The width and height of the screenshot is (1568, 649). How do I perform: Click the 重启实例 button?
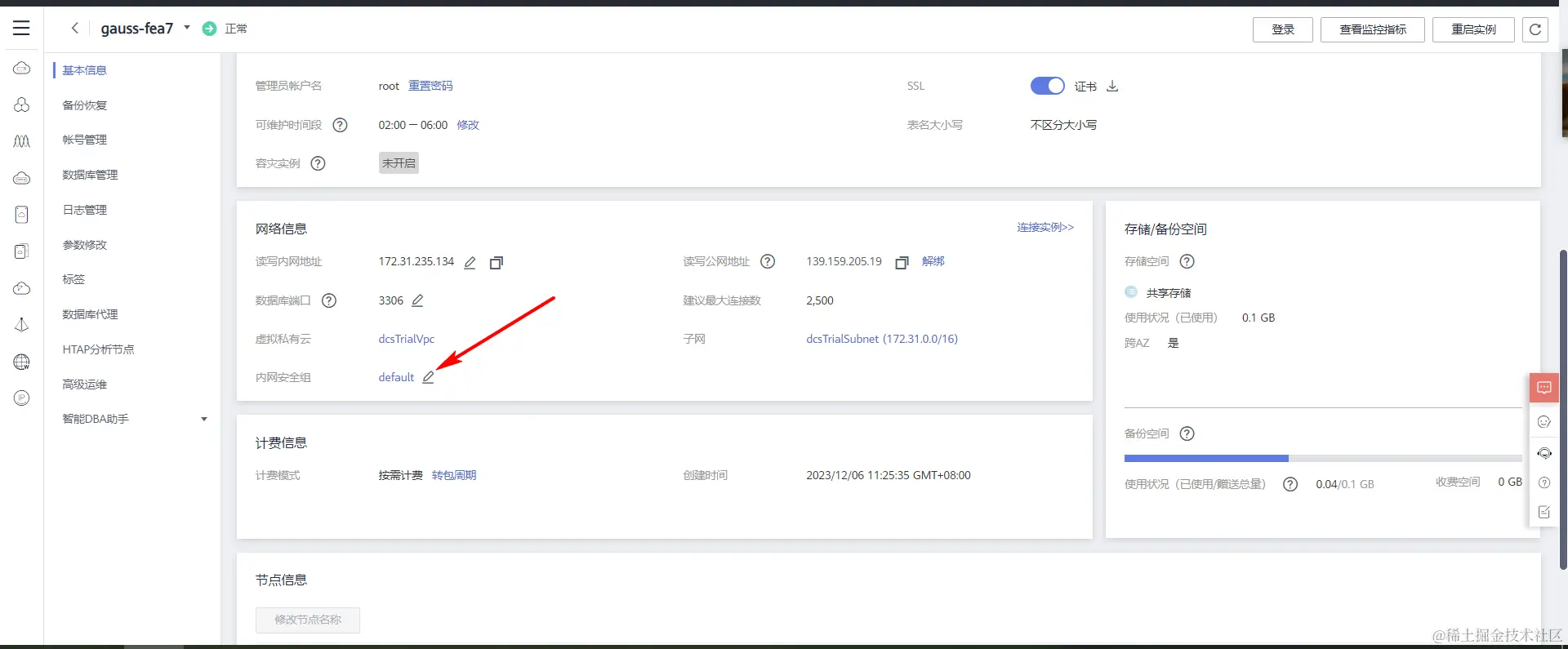click(1473, 29)
